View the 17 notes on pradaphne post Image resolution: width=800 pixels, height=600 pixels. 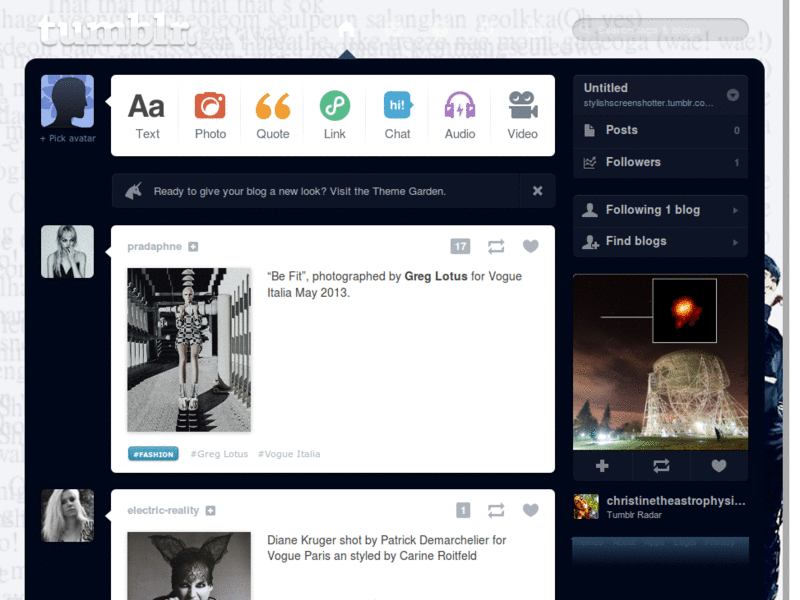(460, 247)
